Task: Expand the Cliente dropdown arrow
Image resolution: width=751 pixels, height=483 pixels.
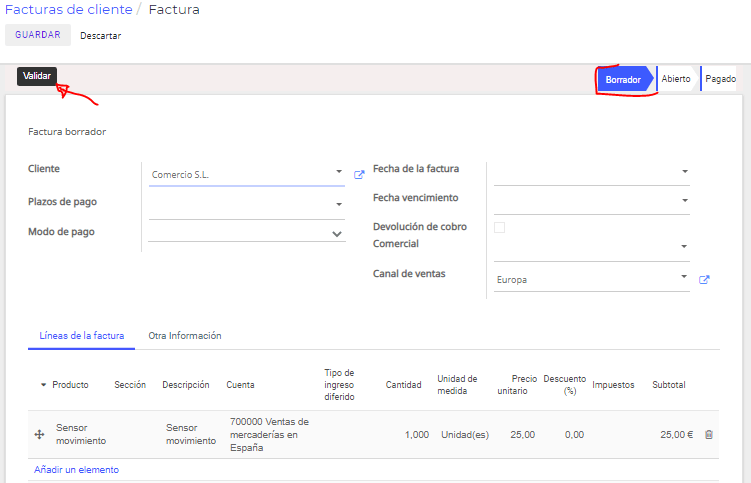Action: click(339, 171)
